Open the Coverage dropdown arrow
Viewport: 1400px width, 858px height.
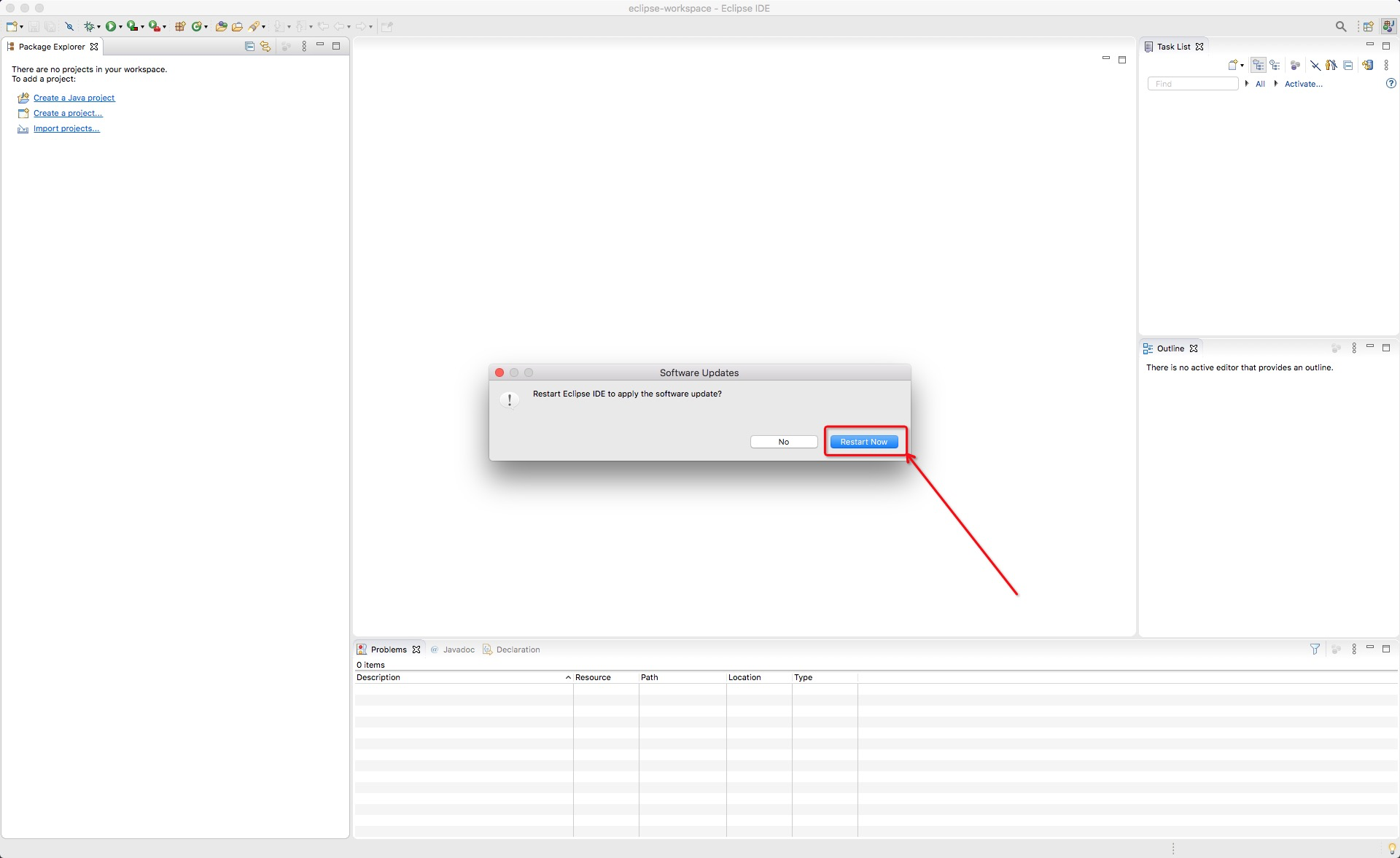pyautogui.click(x=142, y=27)
